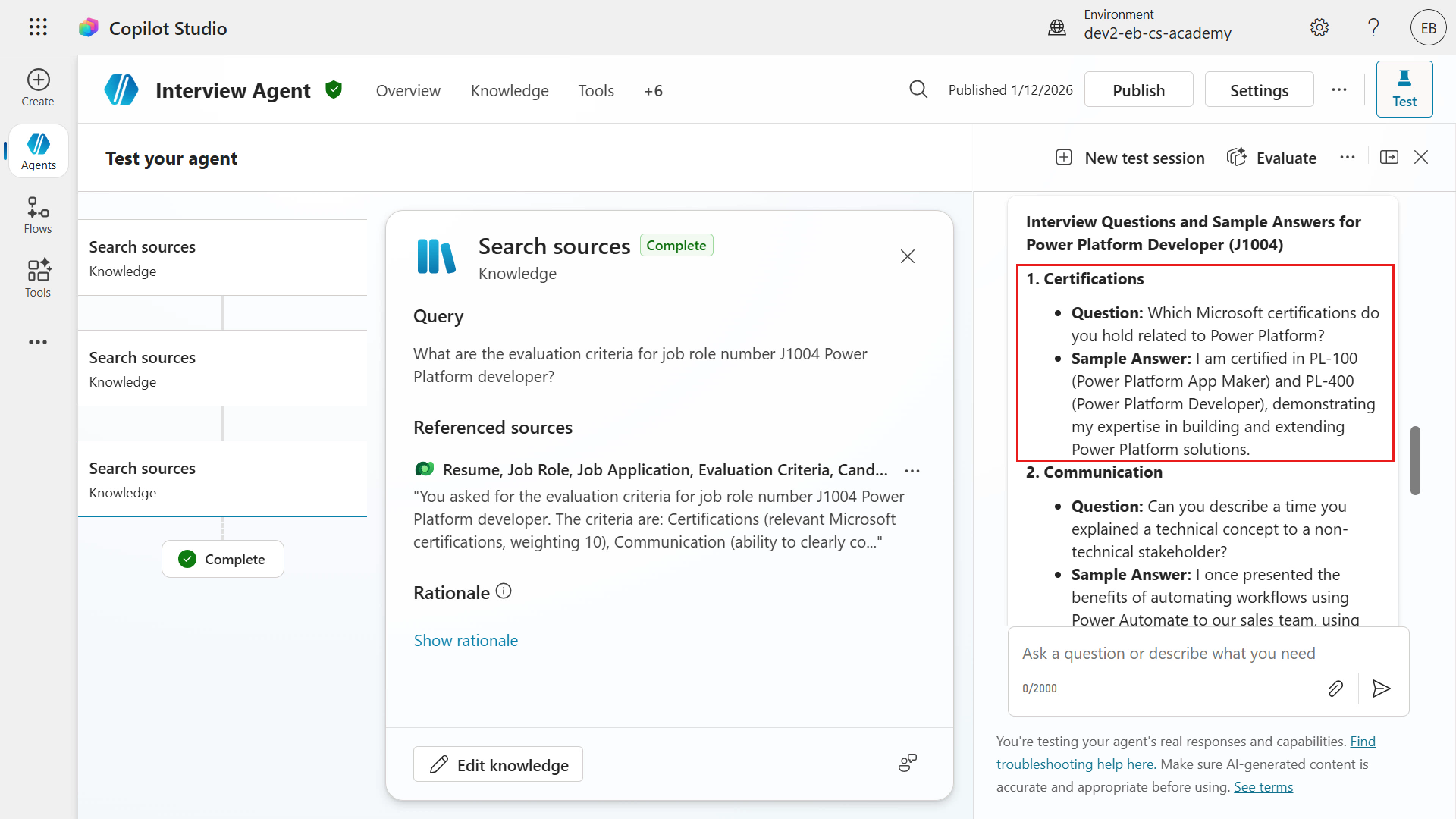Open the ellipsis menu next to Settings
This screenshot has width=1456, height=819.
tap(1339, 89)
